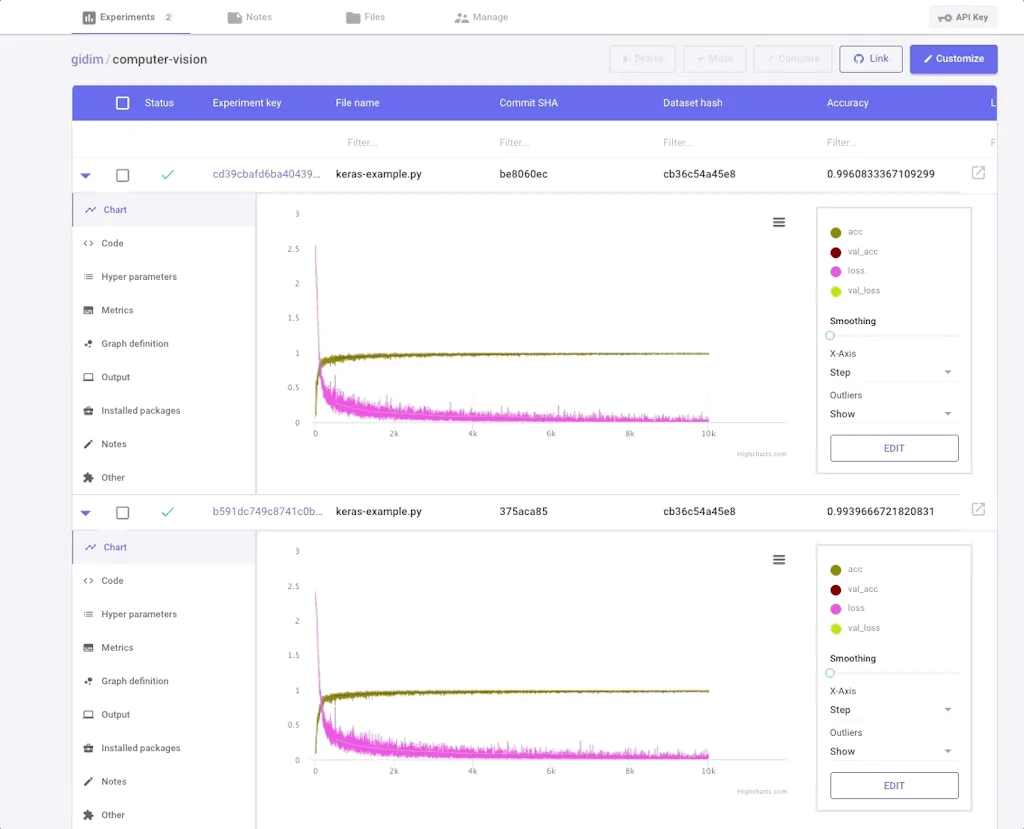Open Metrics panel in second experiment
The height and width of the screenshot is (829, 1024).
117,648
